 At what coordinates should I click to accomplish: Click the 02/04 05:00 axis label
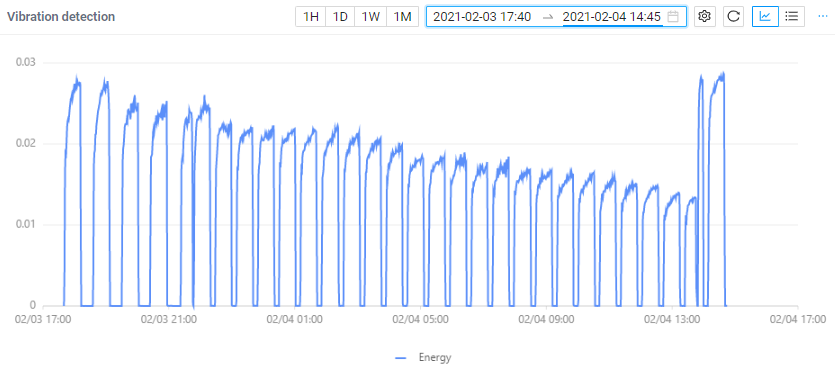click(420, 320)
